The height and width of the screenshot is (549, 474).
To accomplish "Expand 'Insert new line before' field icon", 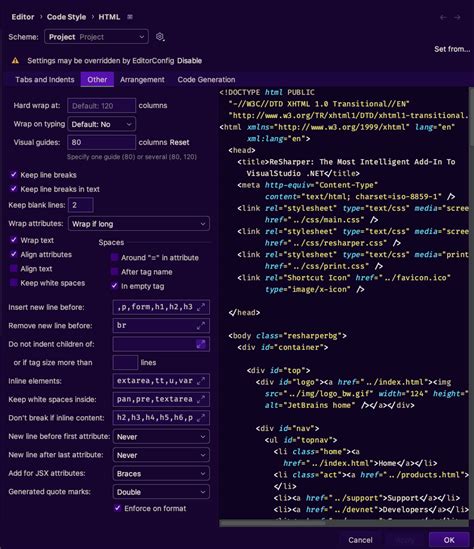I will click(x=201, y=307).
